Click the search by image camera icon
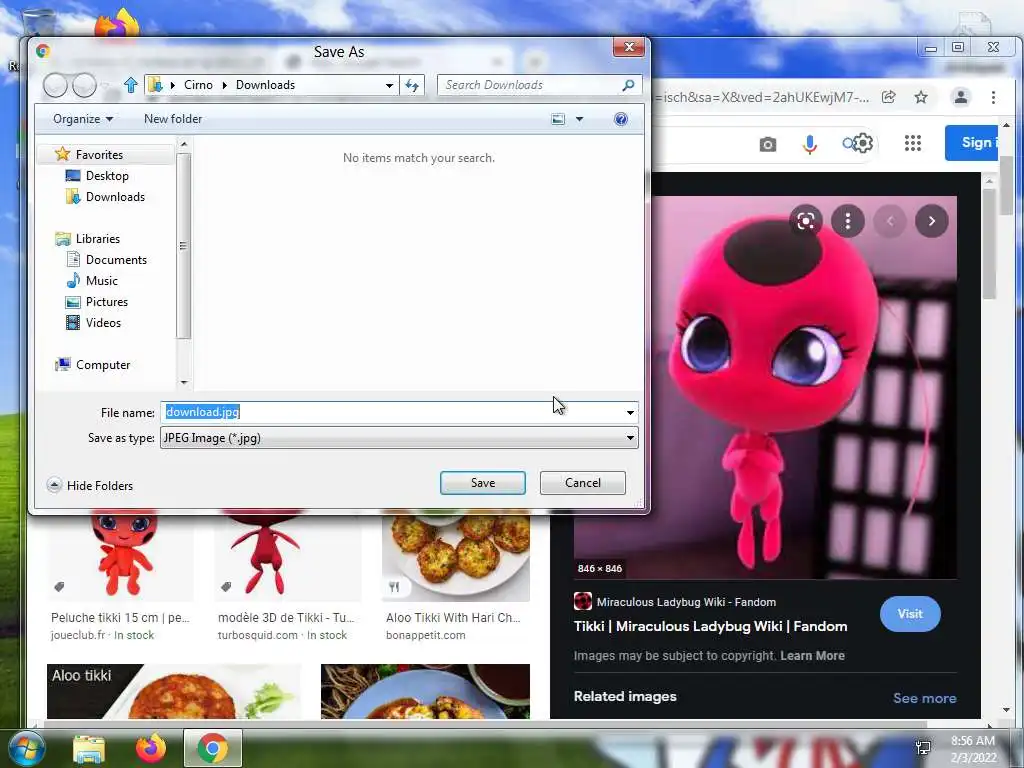The height and width of the screenshot is (768, 1024). tap(768, 144)
